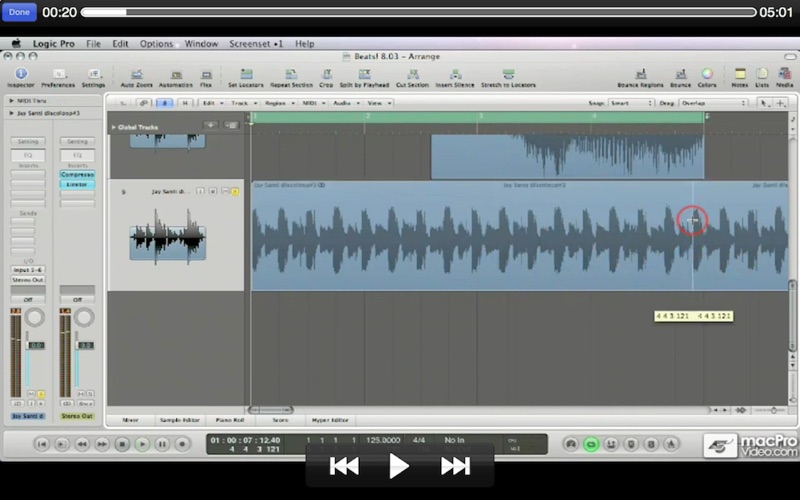Click the Split by Playhead icon
The width and height of the screenshot is (800, 500).
coord(364,74)
